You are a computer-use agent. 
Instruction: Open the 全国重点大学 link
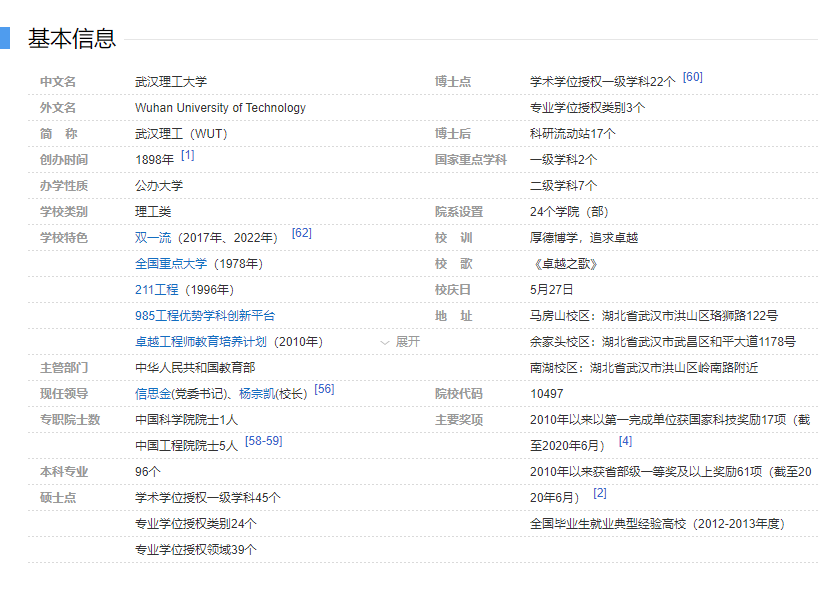171,264
